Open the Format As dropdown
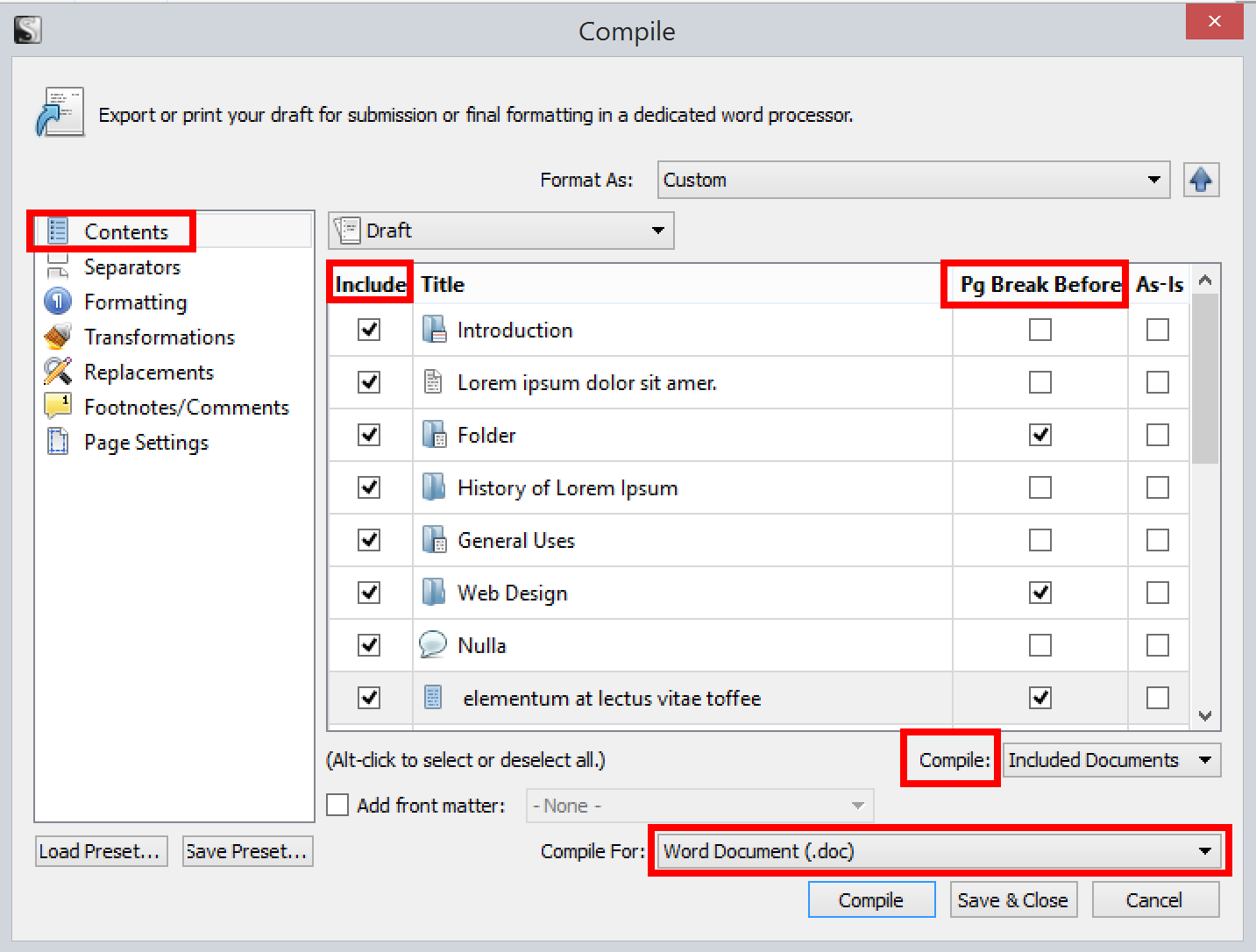 tap(913, 181)
